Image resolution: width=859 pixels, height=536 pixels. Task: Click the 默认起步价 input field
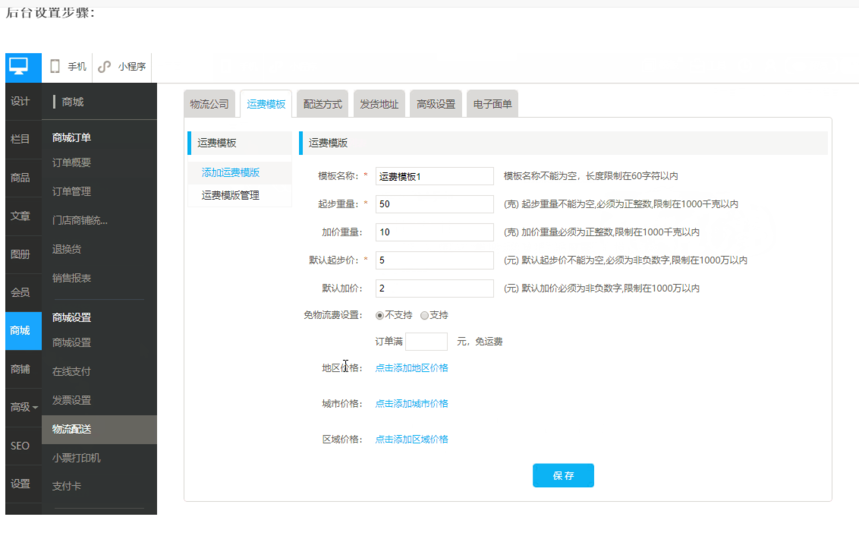434,260
